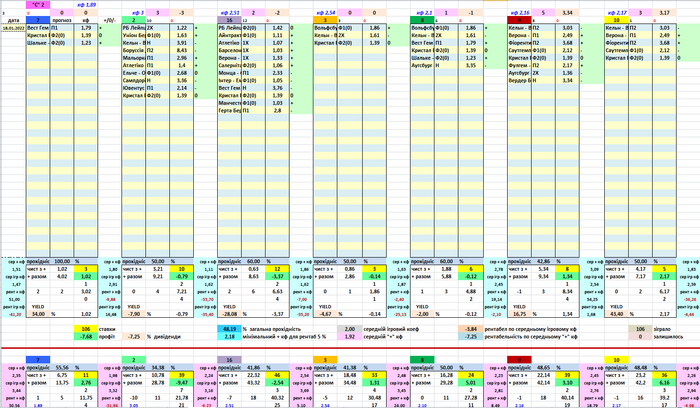Select the YIELD value -28,08
Image resolution: width=700 pixels, height=408 pixels.
click(229, 314)
